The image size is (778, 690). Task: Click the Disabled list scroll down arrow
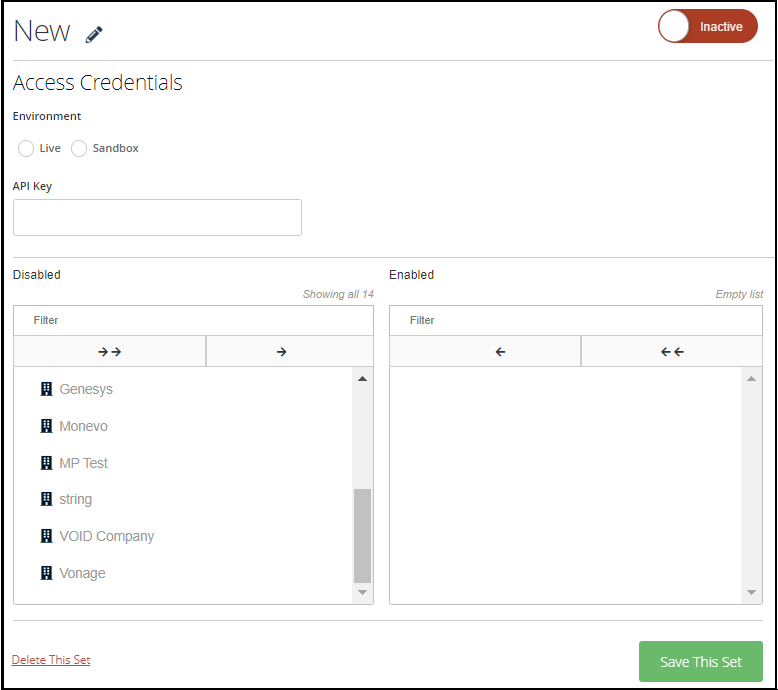coord(362,592)
